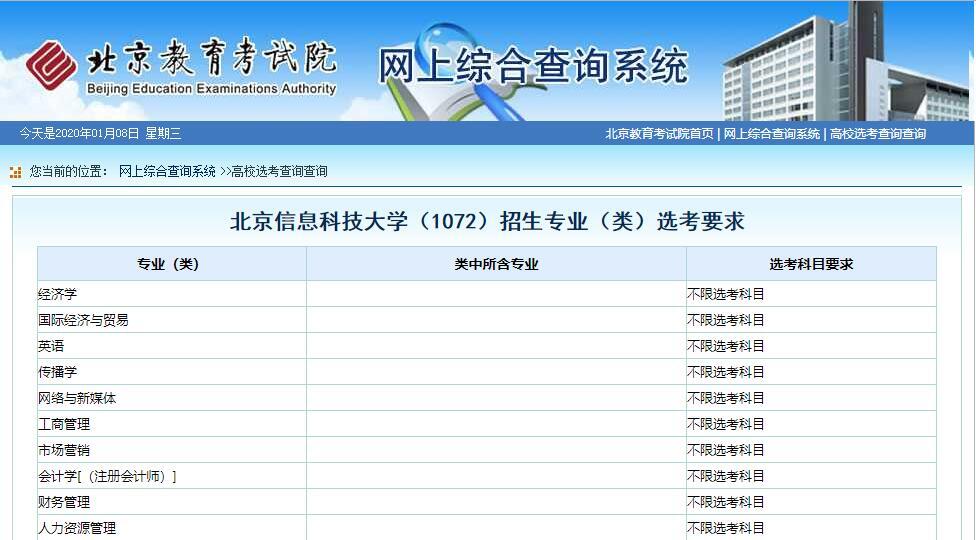Click 不限选考科目 in the 经济学 row
This screenshot has width=976, height=540.
[x=725, y=294]
